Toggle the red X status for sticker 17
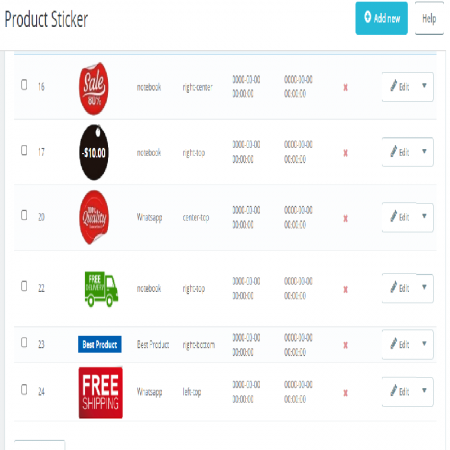 (x=346, y=153)
